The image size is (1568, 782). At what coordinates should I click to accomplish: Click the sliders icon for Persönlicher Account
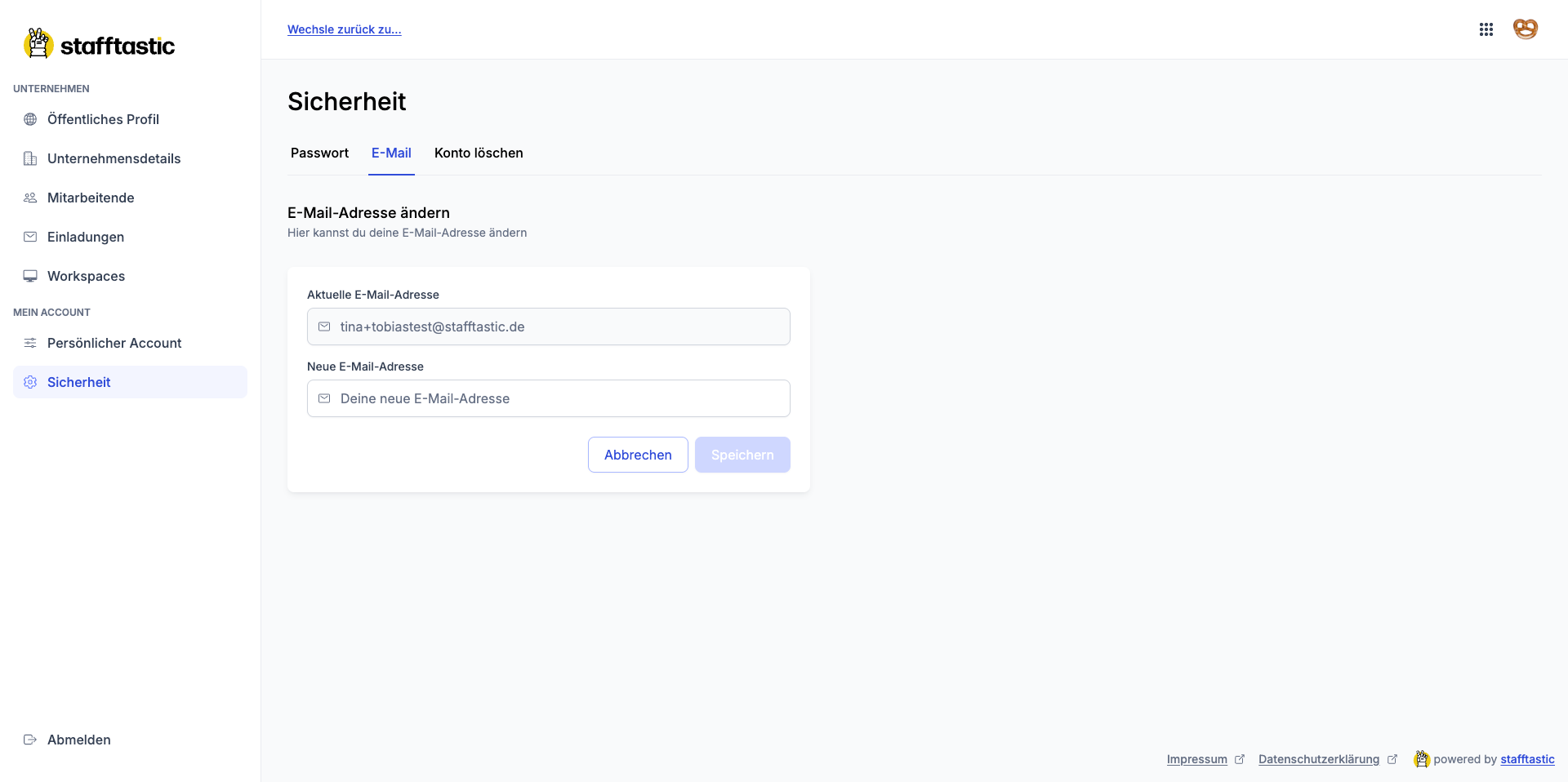(x=30, y=343)
